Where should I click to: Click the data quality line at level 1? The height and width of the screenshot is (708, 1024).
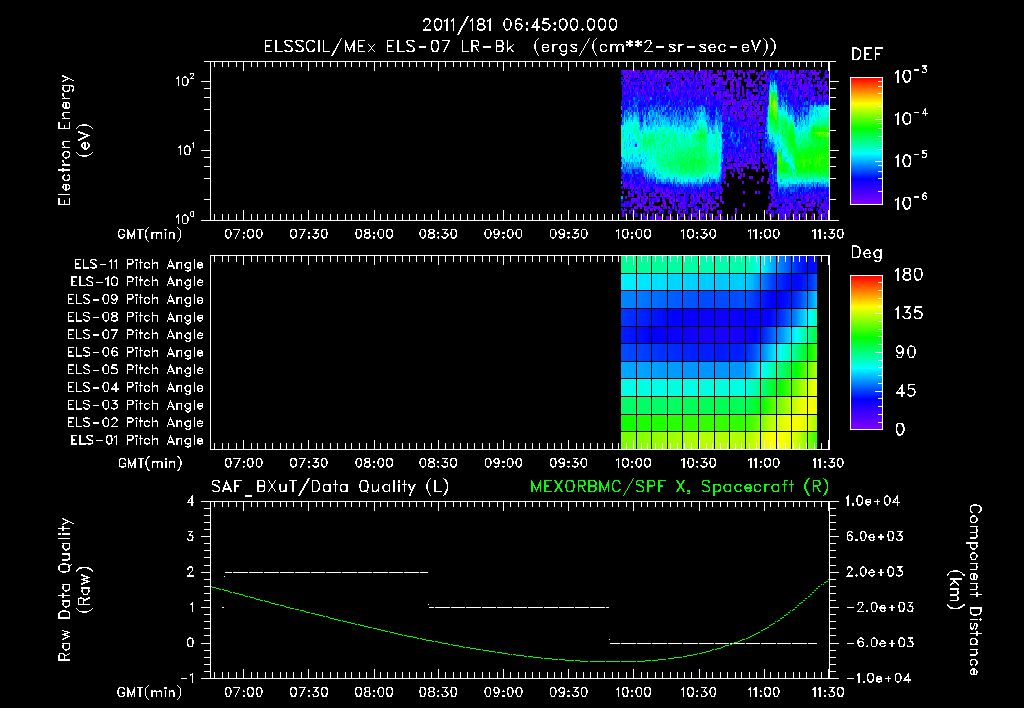click(519, 607)
